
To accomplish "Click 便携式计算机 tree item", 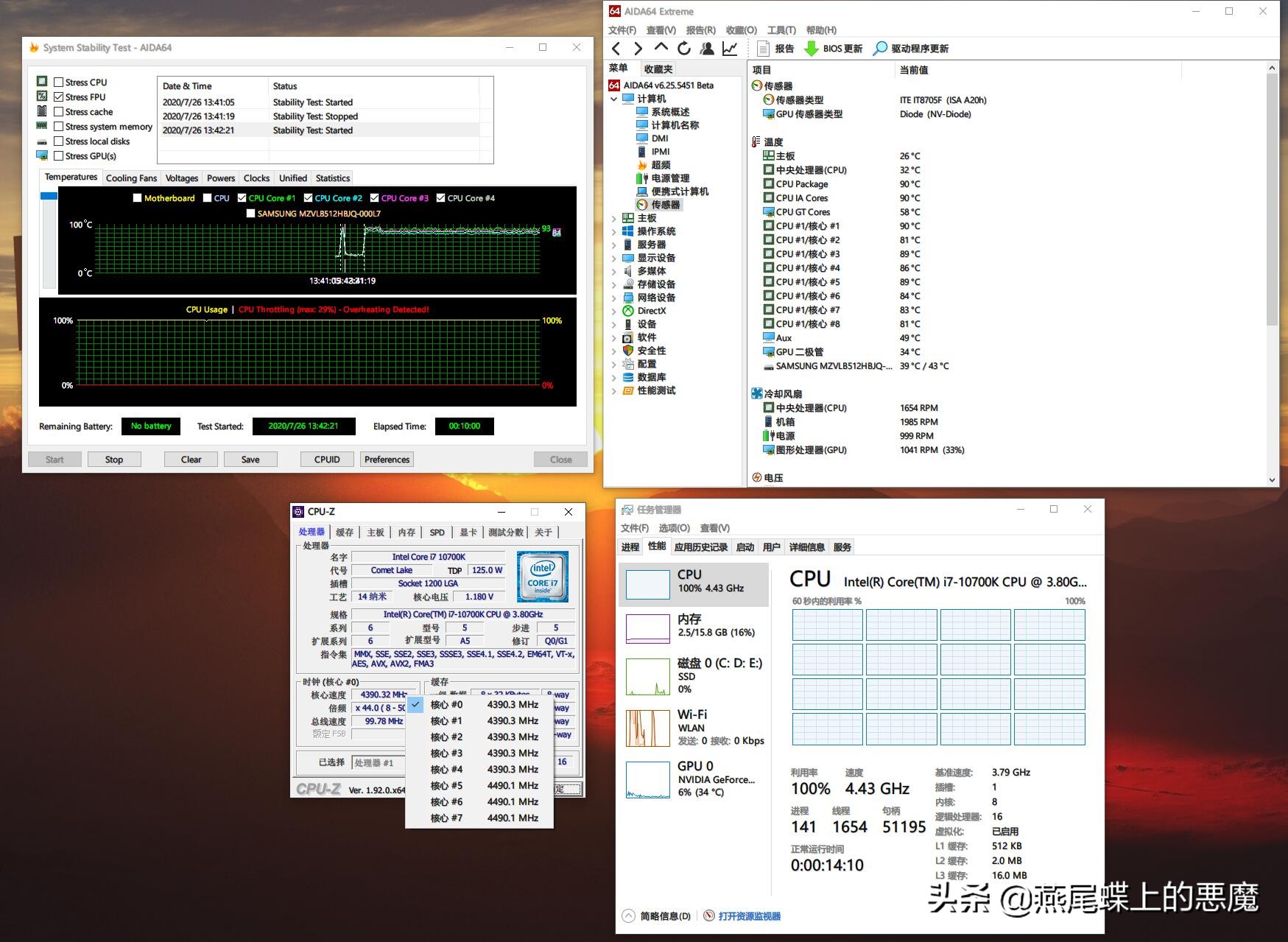I will click(672, 191).
